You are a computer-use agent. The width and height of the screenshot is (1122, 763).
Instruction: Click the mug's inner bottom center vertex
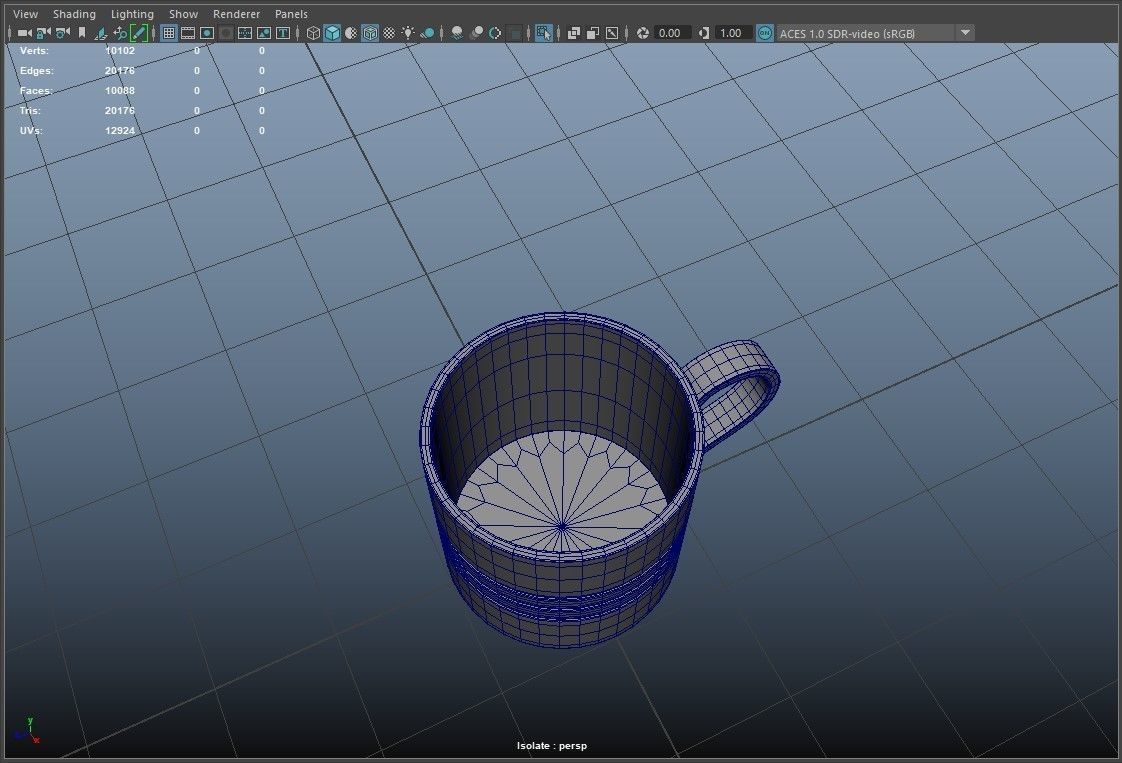pyautogui.click(x=562, y=526)
